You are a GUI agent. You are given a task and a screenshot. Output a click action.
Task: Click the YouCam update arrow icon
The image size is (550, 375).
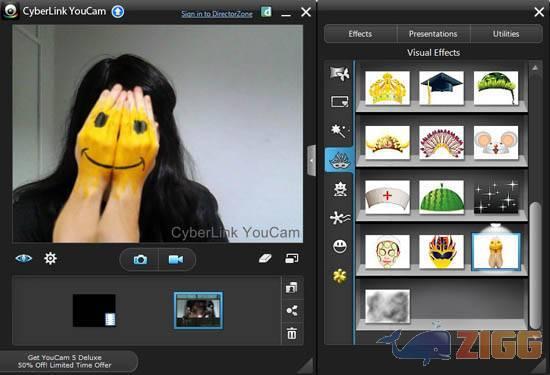point(118,12)
